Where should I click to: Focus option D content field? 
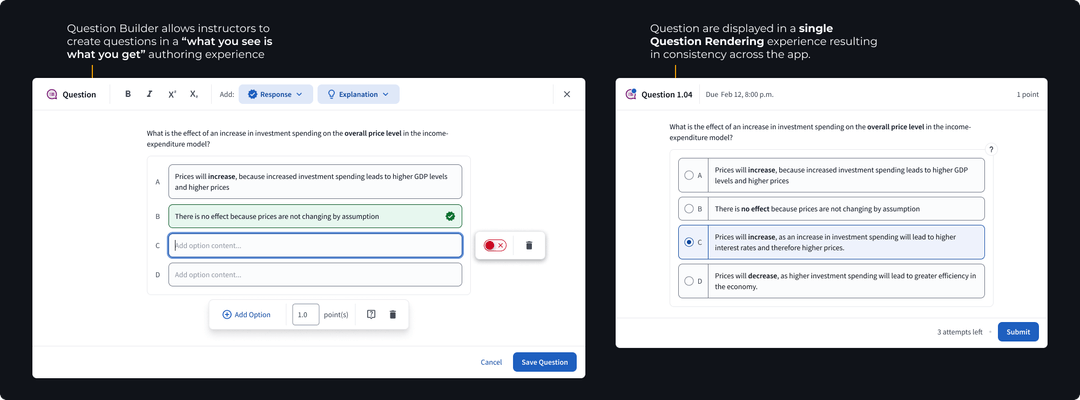tap(315, 275)
